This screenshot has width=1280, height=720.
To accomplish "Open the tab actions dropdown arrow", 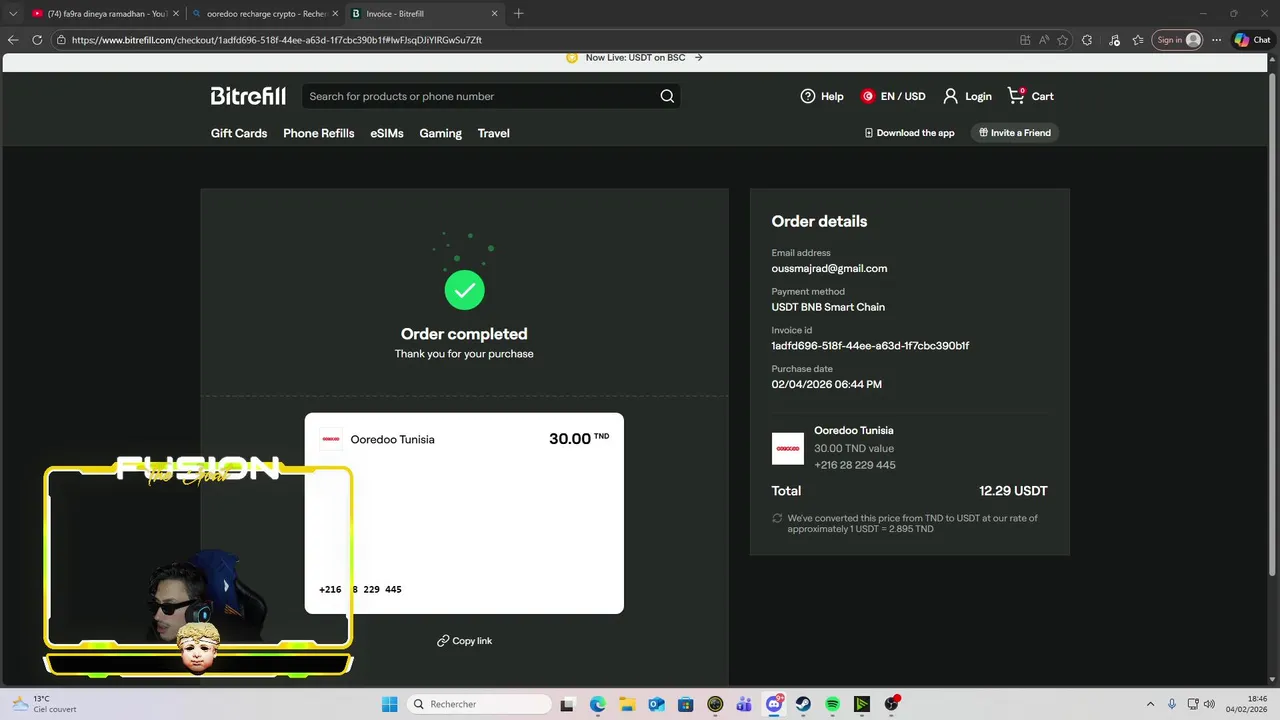I will pos(12,14).
